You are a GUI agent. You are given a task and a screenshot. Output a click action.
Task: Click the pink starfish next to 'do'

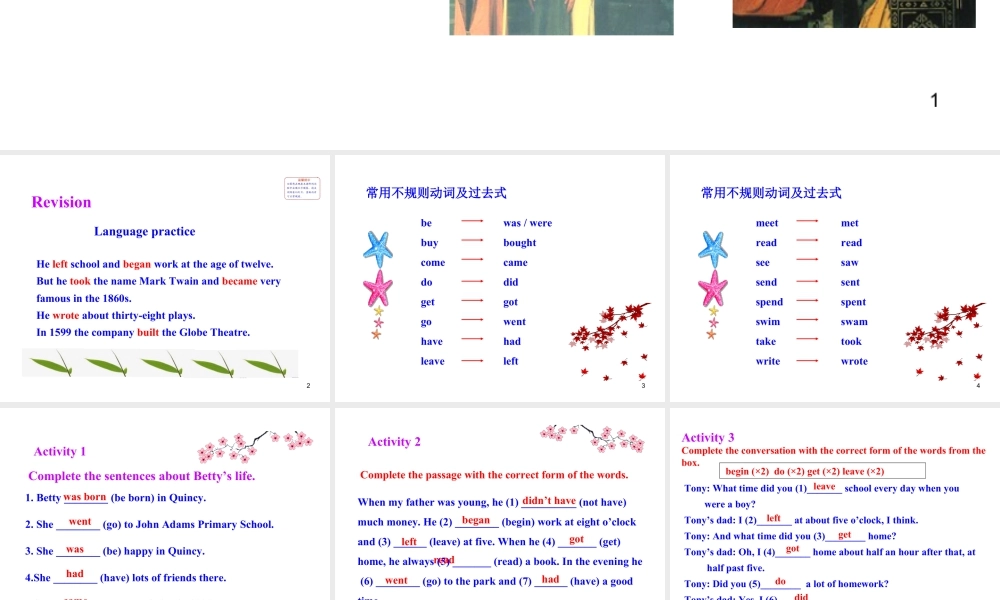[x=378, y=288]
